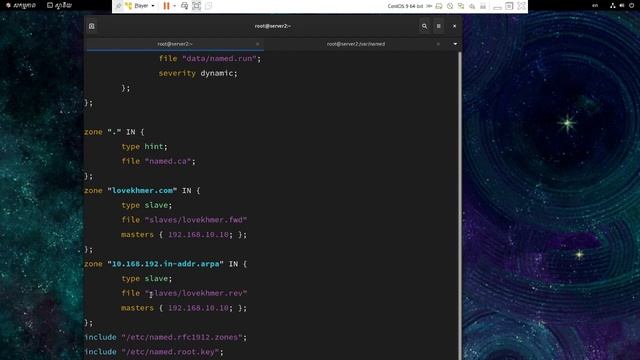Click the "slaves/lovekhmer.rev" file path
The height and width of the screenshot is (360, 640).
(x=196, y=293)
